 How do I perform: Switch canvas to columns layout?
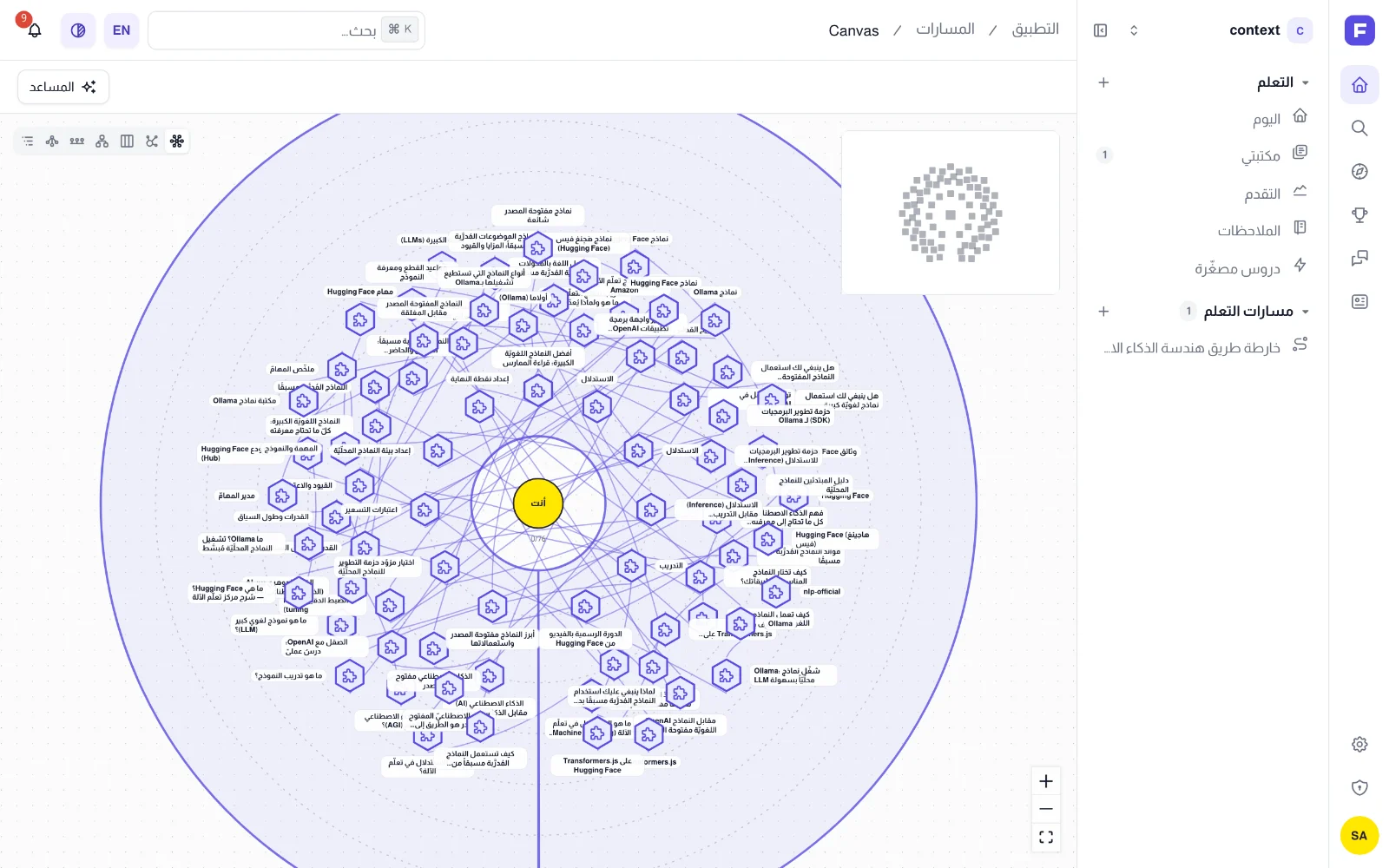[x=127, y=141]
